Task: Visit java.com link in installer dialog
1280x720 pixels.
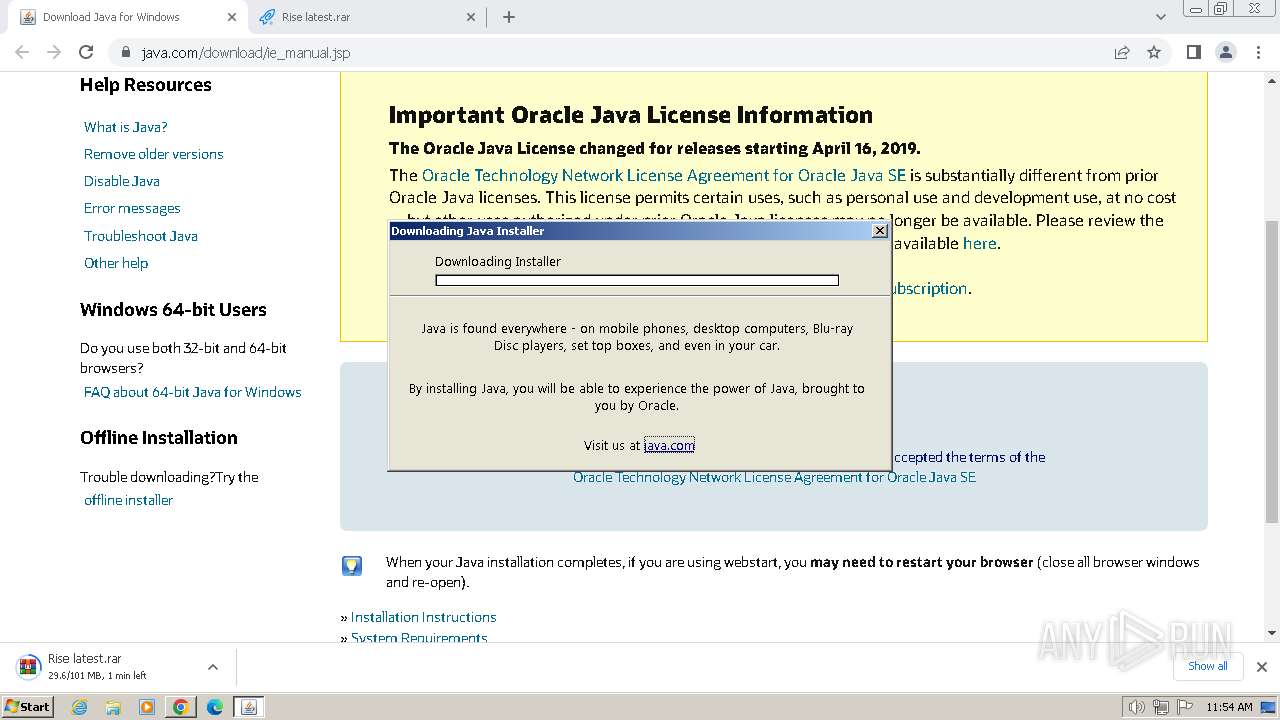Action: [669, 445]
